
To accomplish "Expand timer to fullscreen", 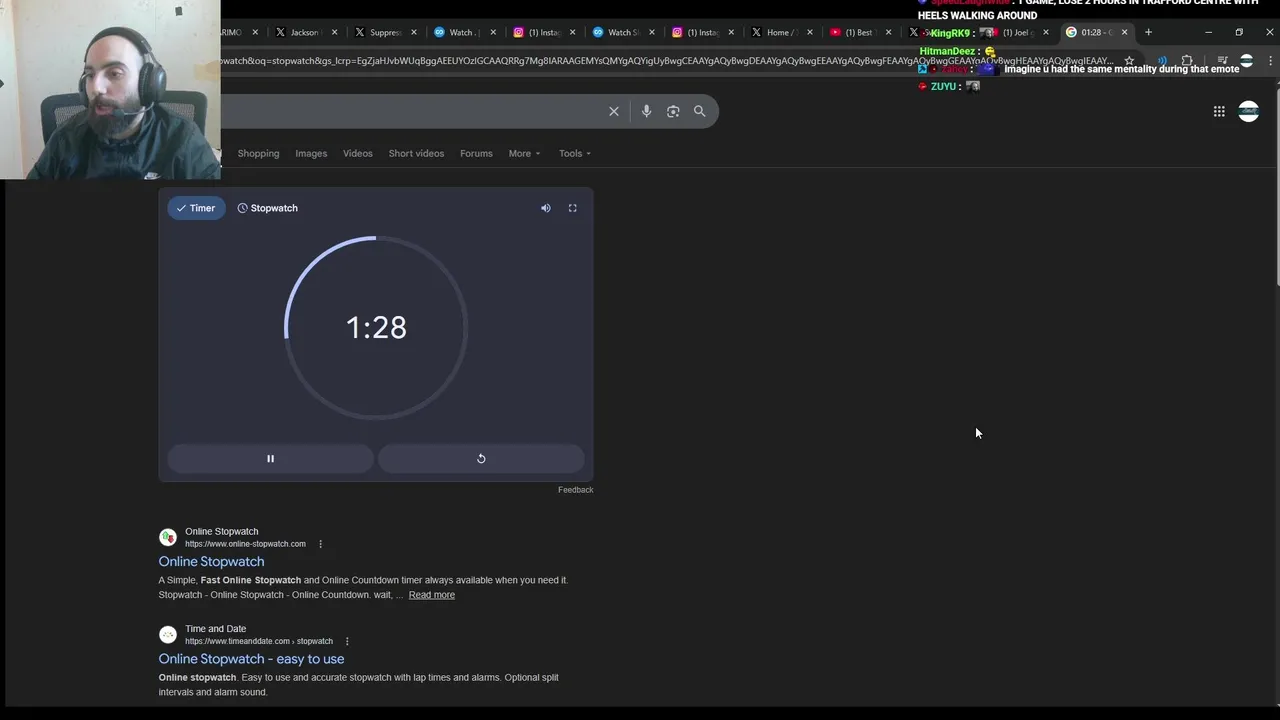I will click(573, 208).
